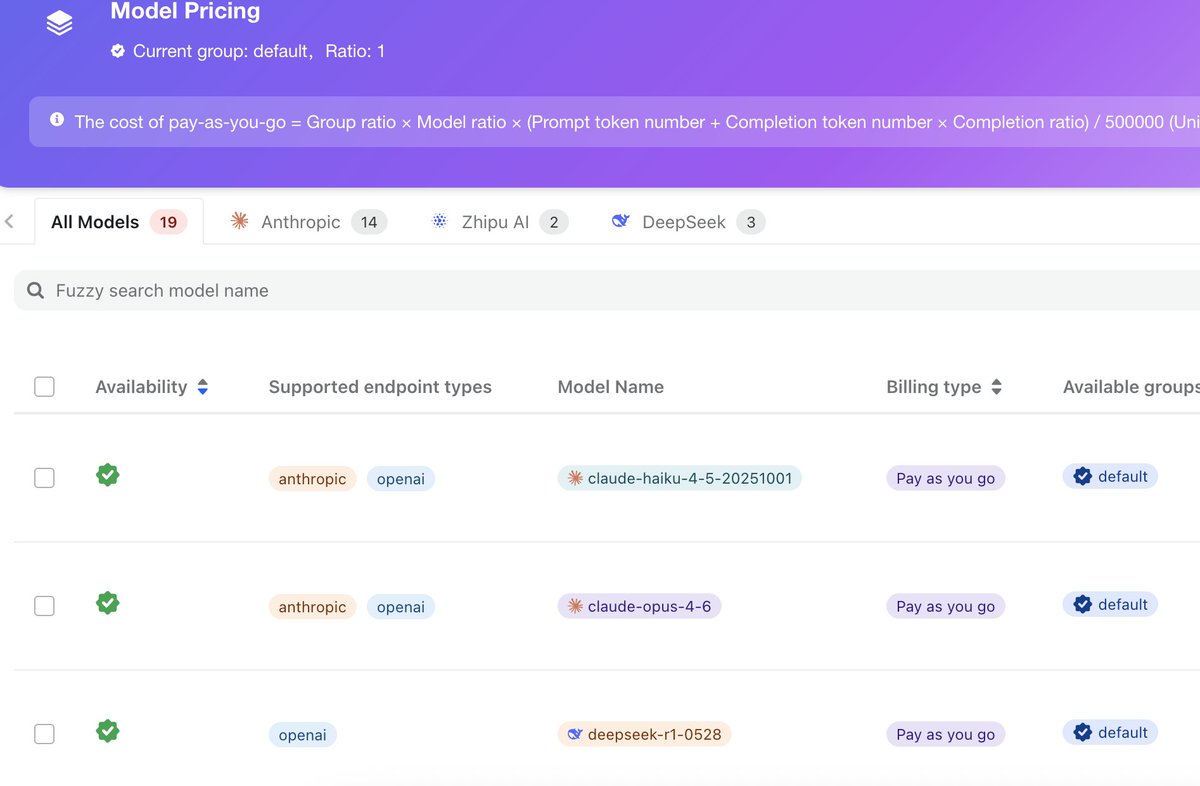Click the Model Name column header

611,387
